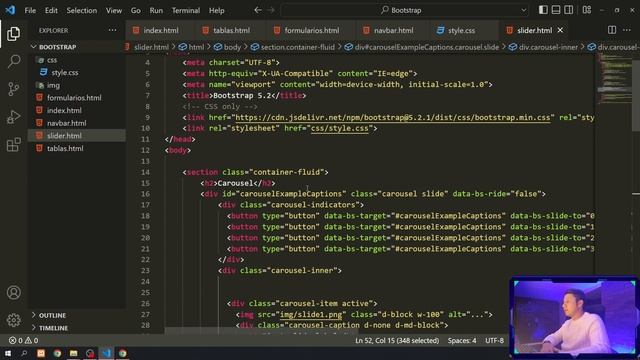Switch to the formularios.html tab
The width and height of the screenshot is (640, 360).
click(x=312, y=30)
